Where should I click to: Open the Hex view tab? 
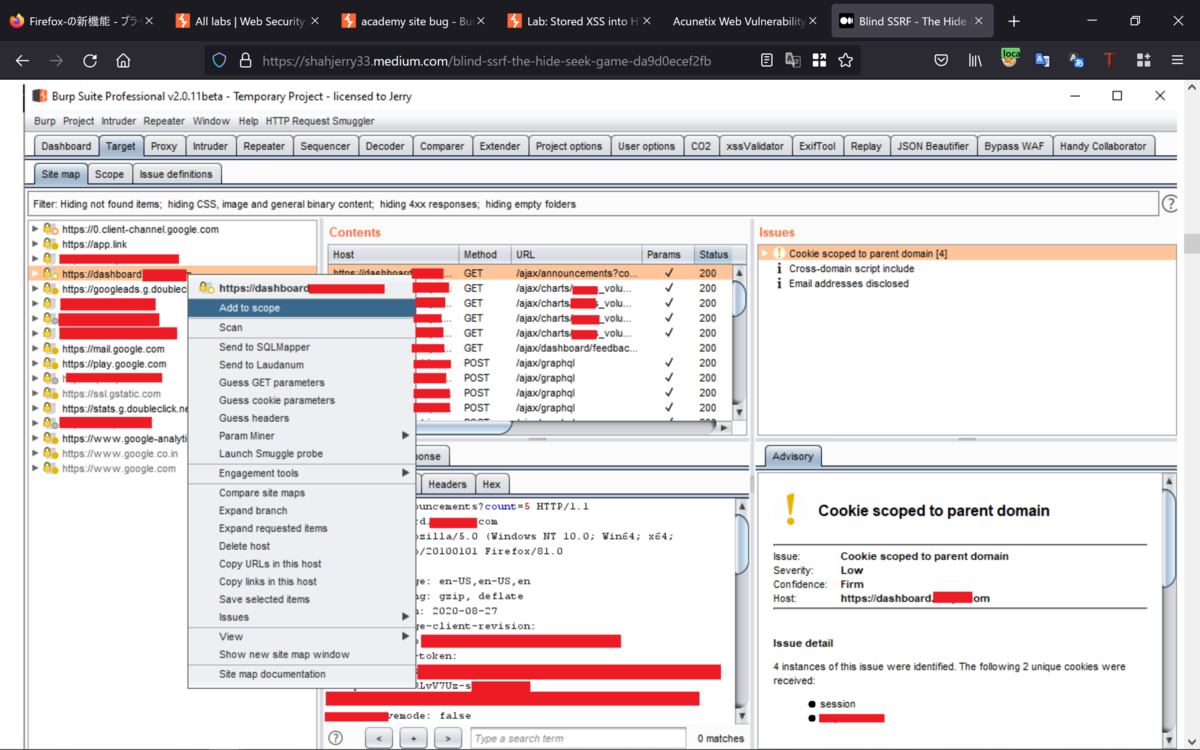(491, 484)
